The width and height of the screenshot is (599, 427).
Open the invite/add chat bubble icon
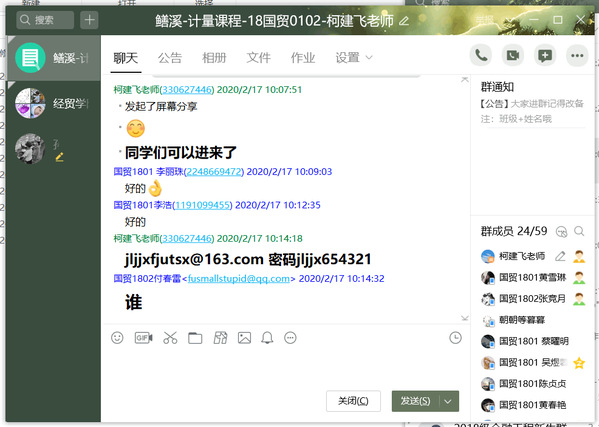coord(545,56)
